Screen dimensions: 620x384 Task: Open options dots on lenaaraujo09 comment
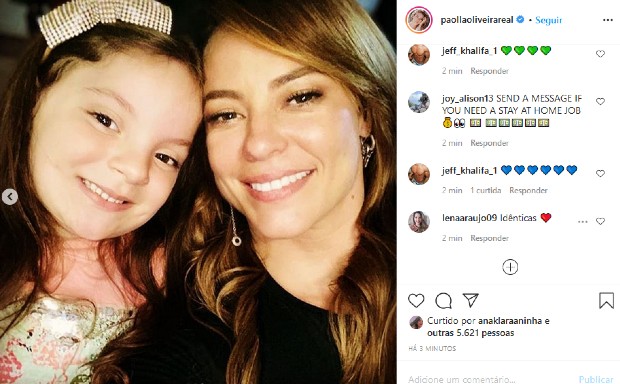[x=582, y=221]
